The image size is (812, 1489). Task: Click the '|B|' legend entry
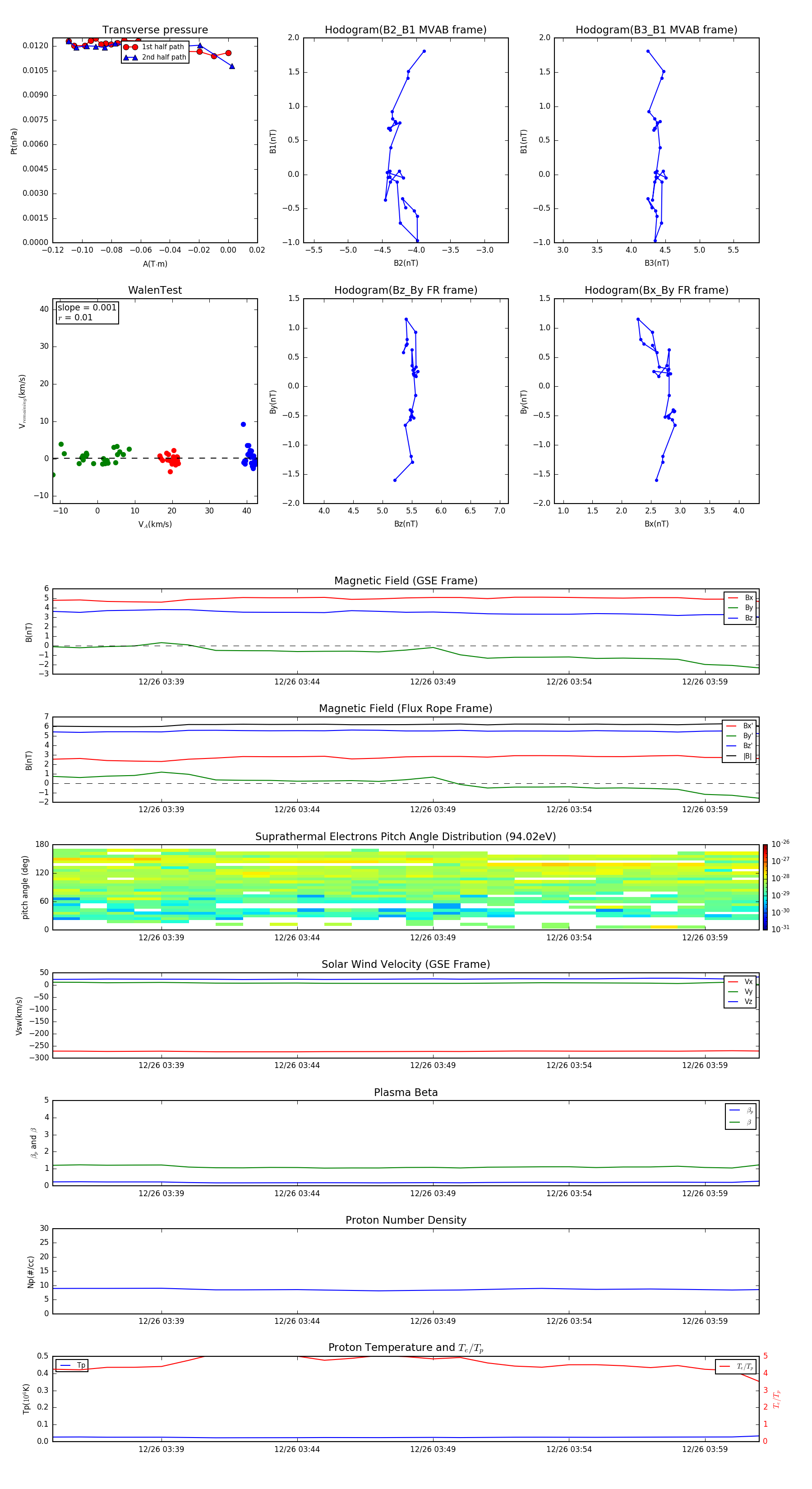[740, 756]
